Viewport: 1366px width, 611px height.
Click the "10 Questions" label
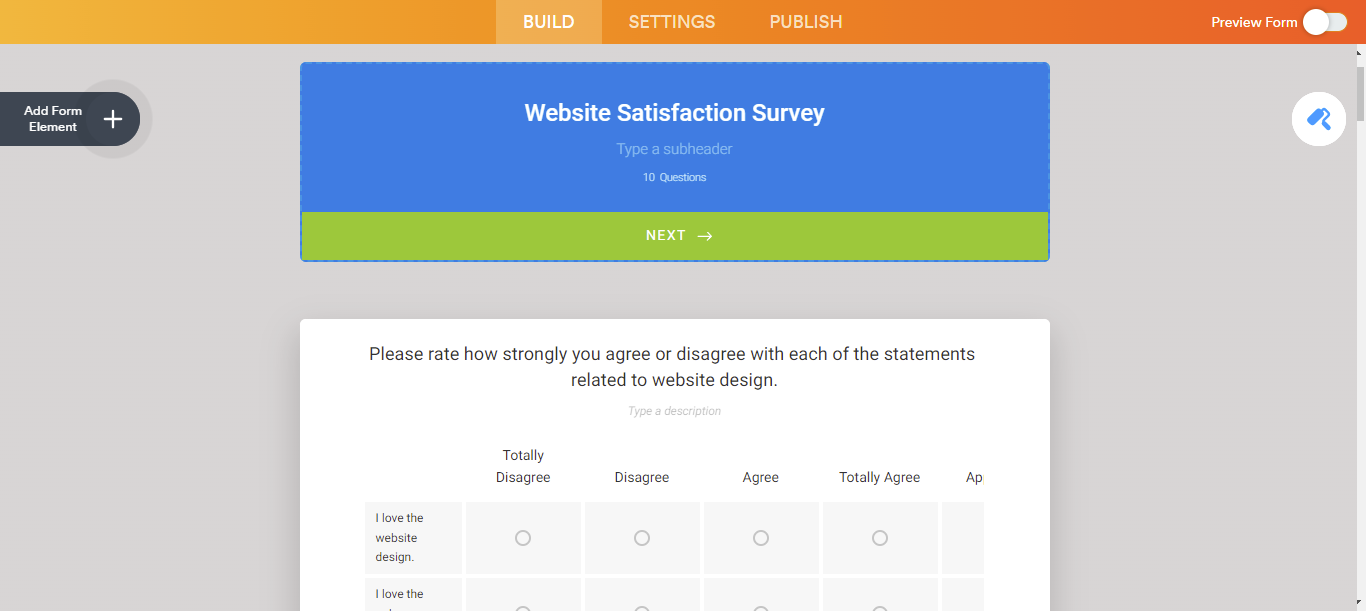click(x=674, y=177)
